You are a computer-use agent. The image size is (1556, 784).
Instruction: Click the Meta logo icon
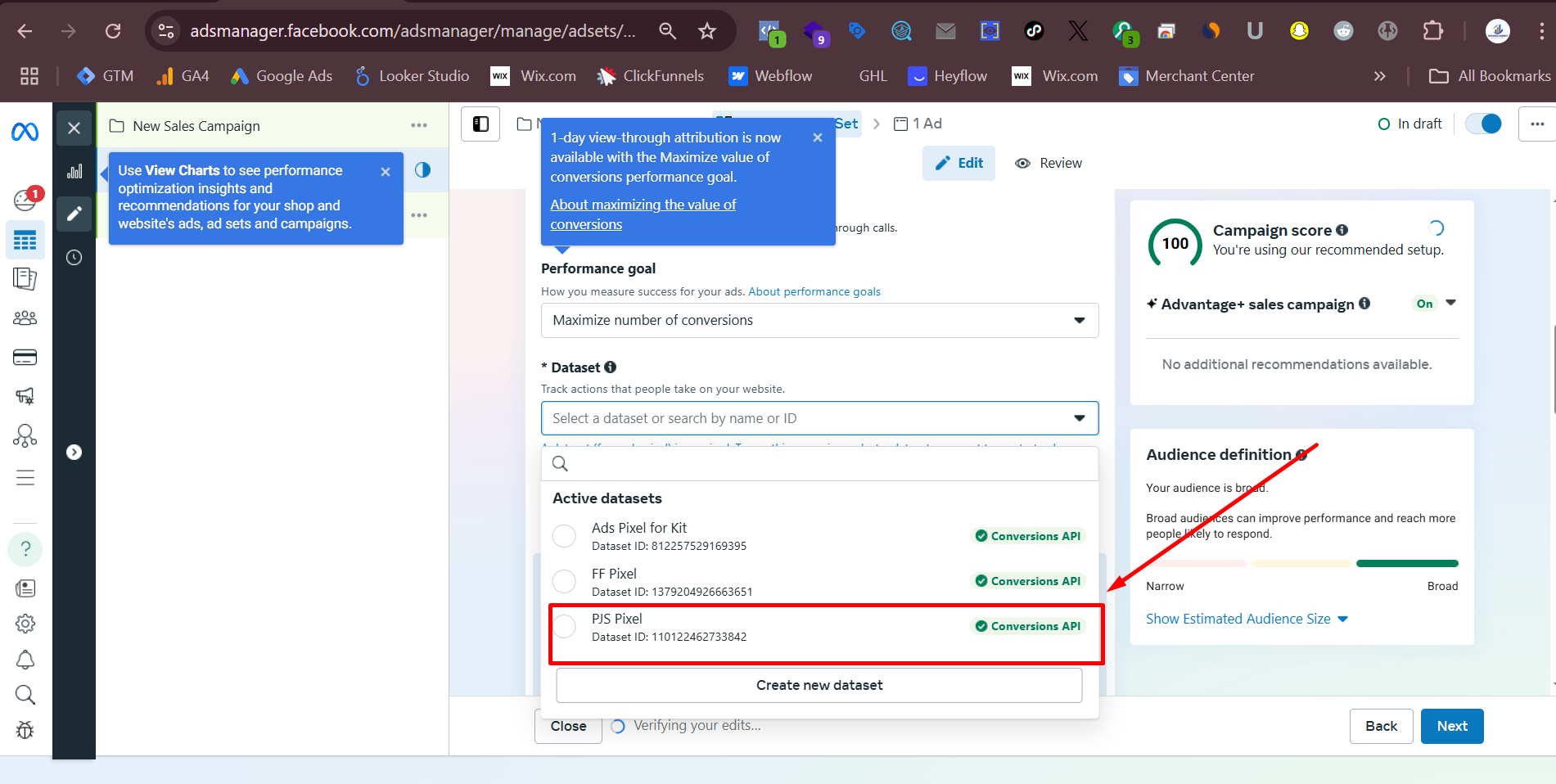tap(25, 131)
